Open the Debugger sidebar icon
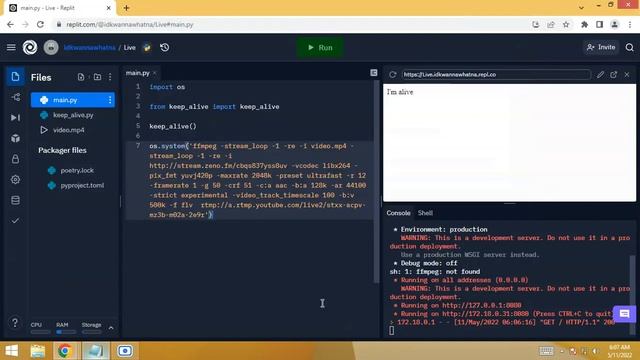The width and height of the screenshot is (640, 360). pos(15,118)
